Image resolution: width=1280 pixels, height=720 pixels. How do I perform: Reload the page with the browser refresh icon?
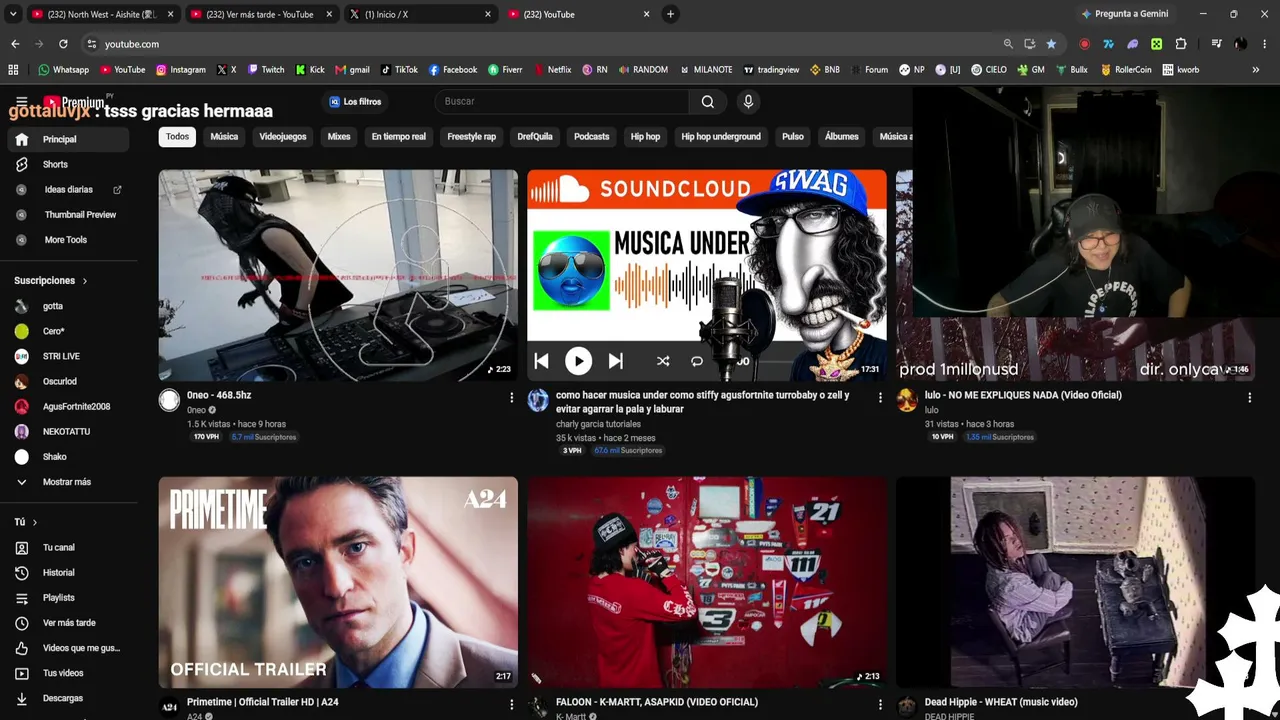tap(63, 44)
